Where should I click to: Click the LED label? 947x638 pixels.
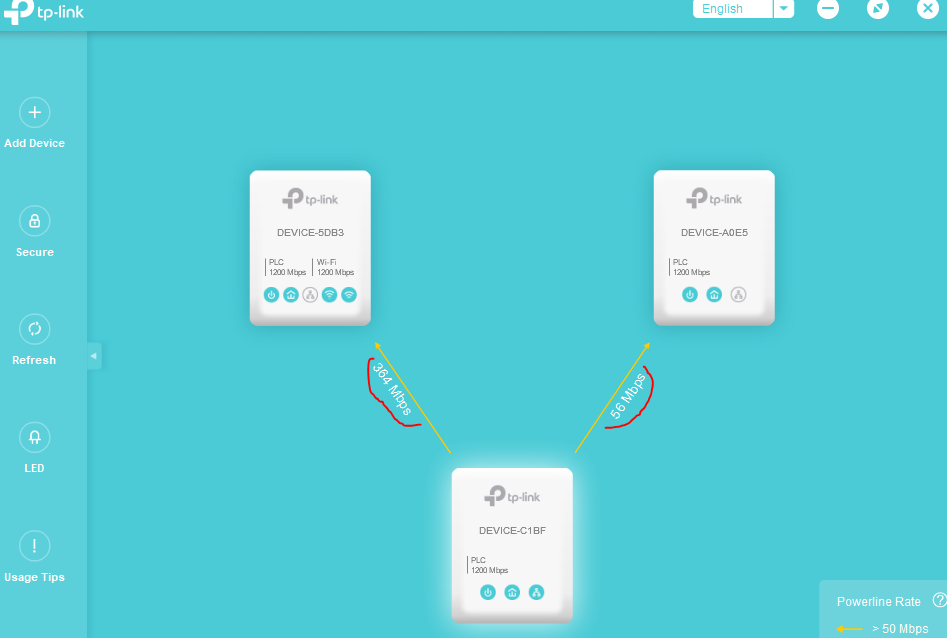pyautogui.click(x=34, y=468)
